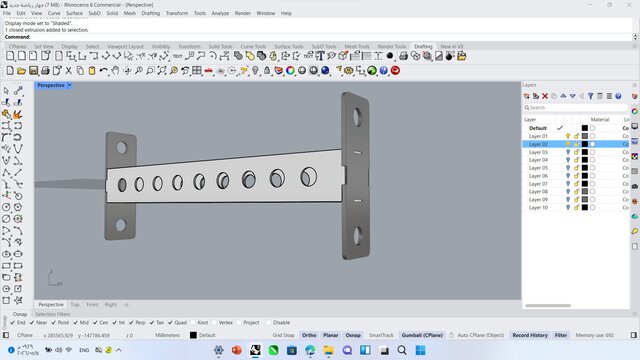
Task: Toggle the Point osnap checkbox
Action: pos(53,322)
